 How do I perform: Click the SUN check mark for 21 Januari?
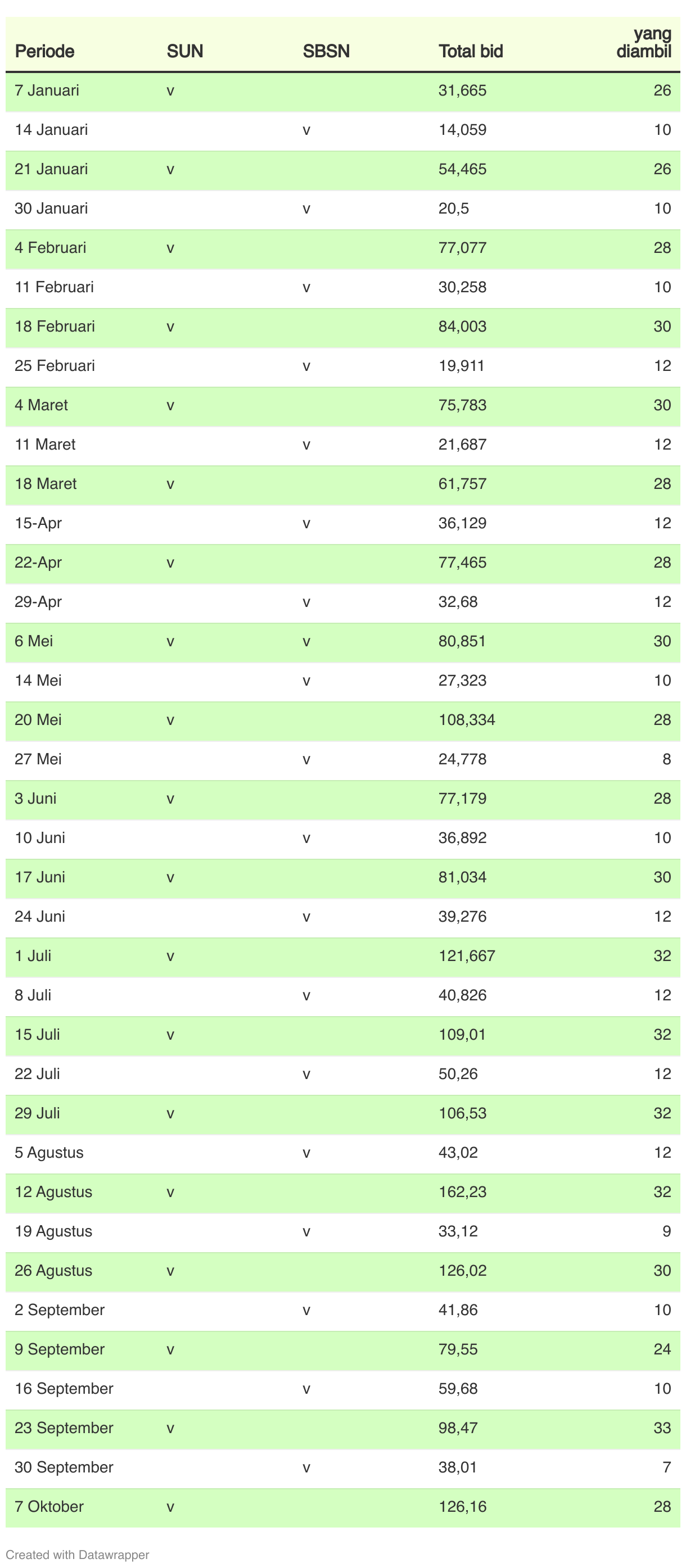point(170,170)
